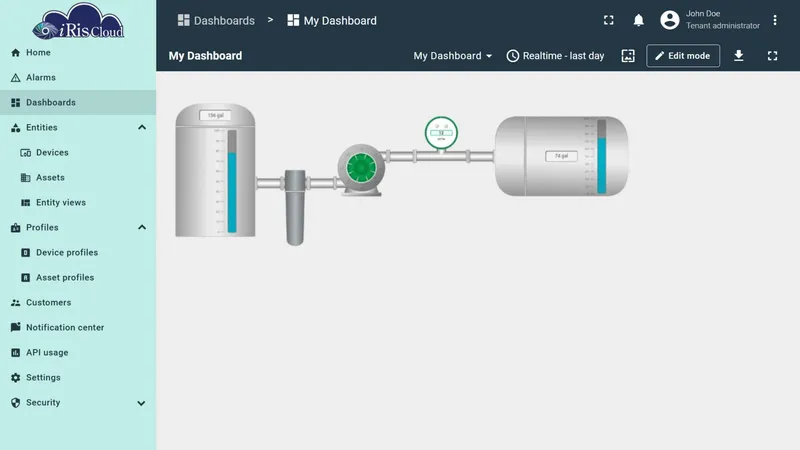
Task: Open notifications bell
Action: 638,20
